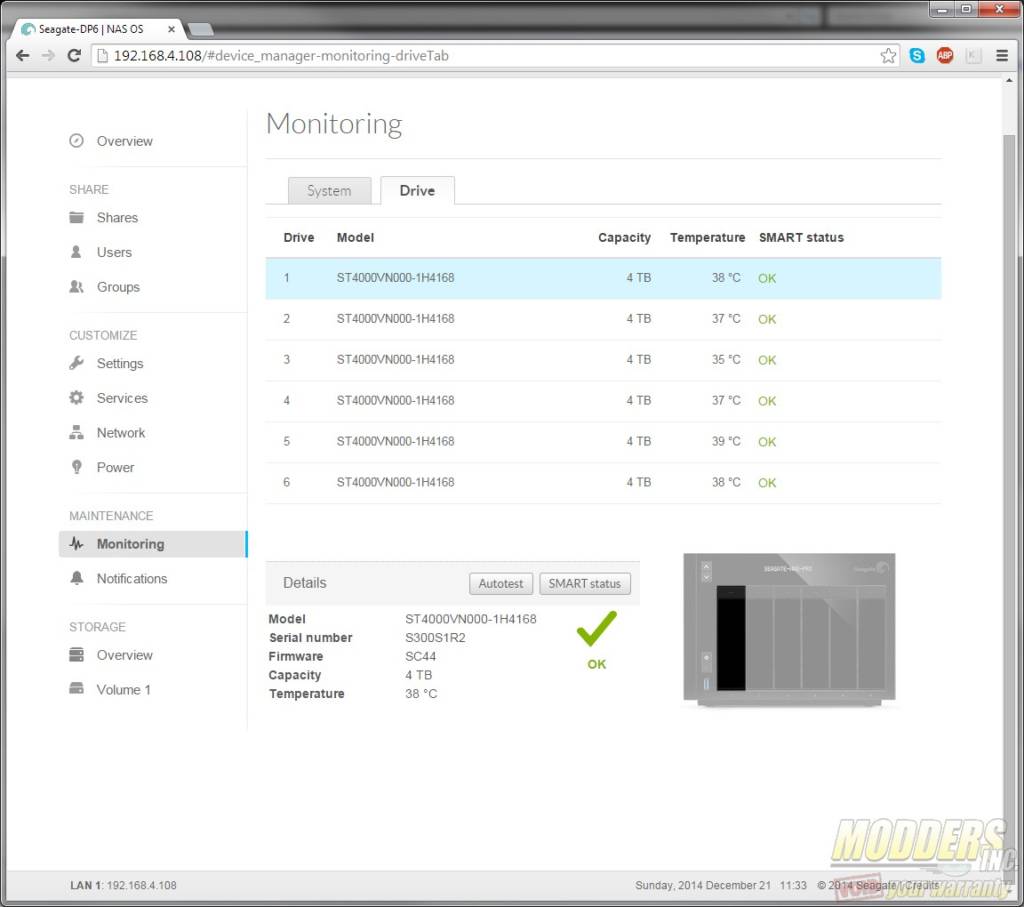Open the Chrome hamburger menu
Viewport: 1024px width, 907px height.
click(x=1002, y=56)
